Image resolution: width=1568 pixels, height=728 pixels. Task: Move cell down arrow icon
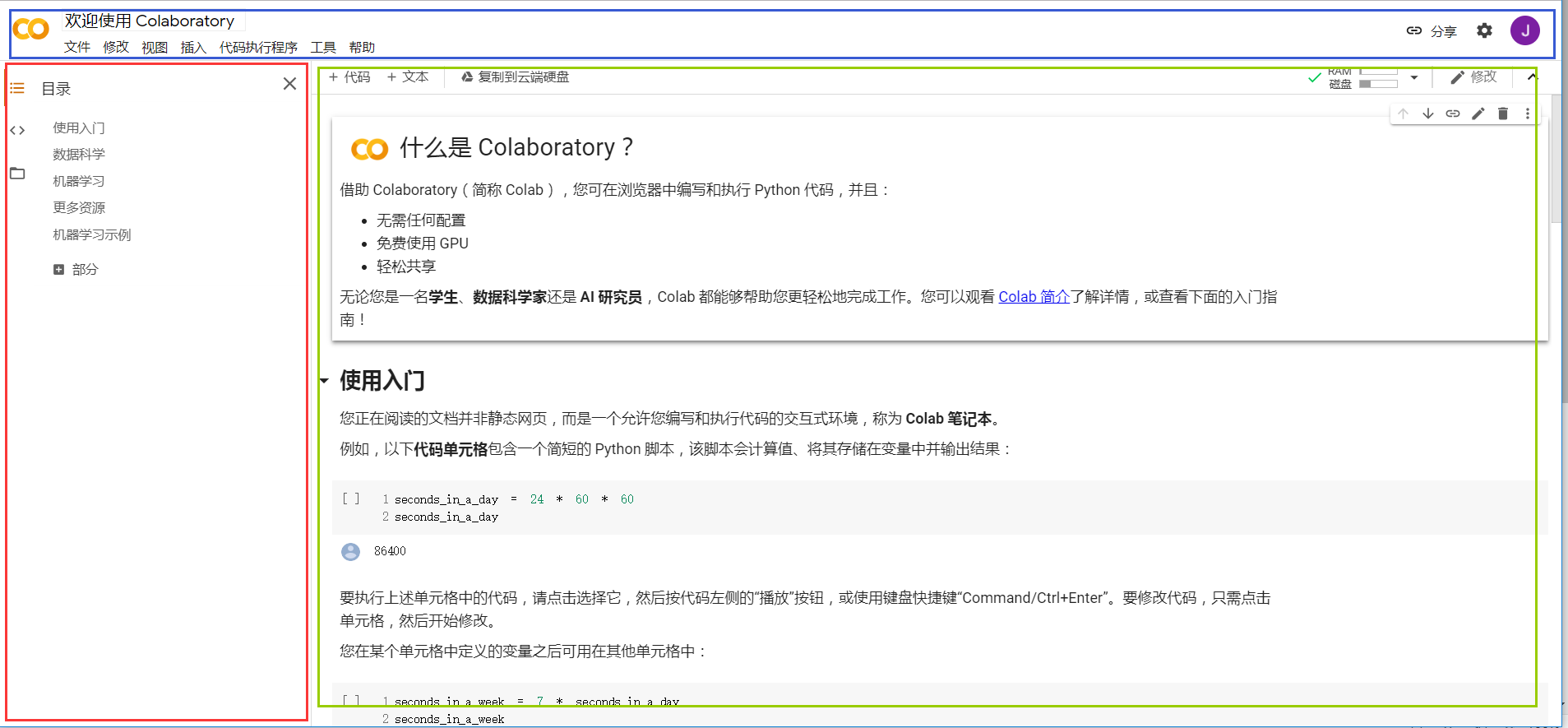[x=1428, y=114]
